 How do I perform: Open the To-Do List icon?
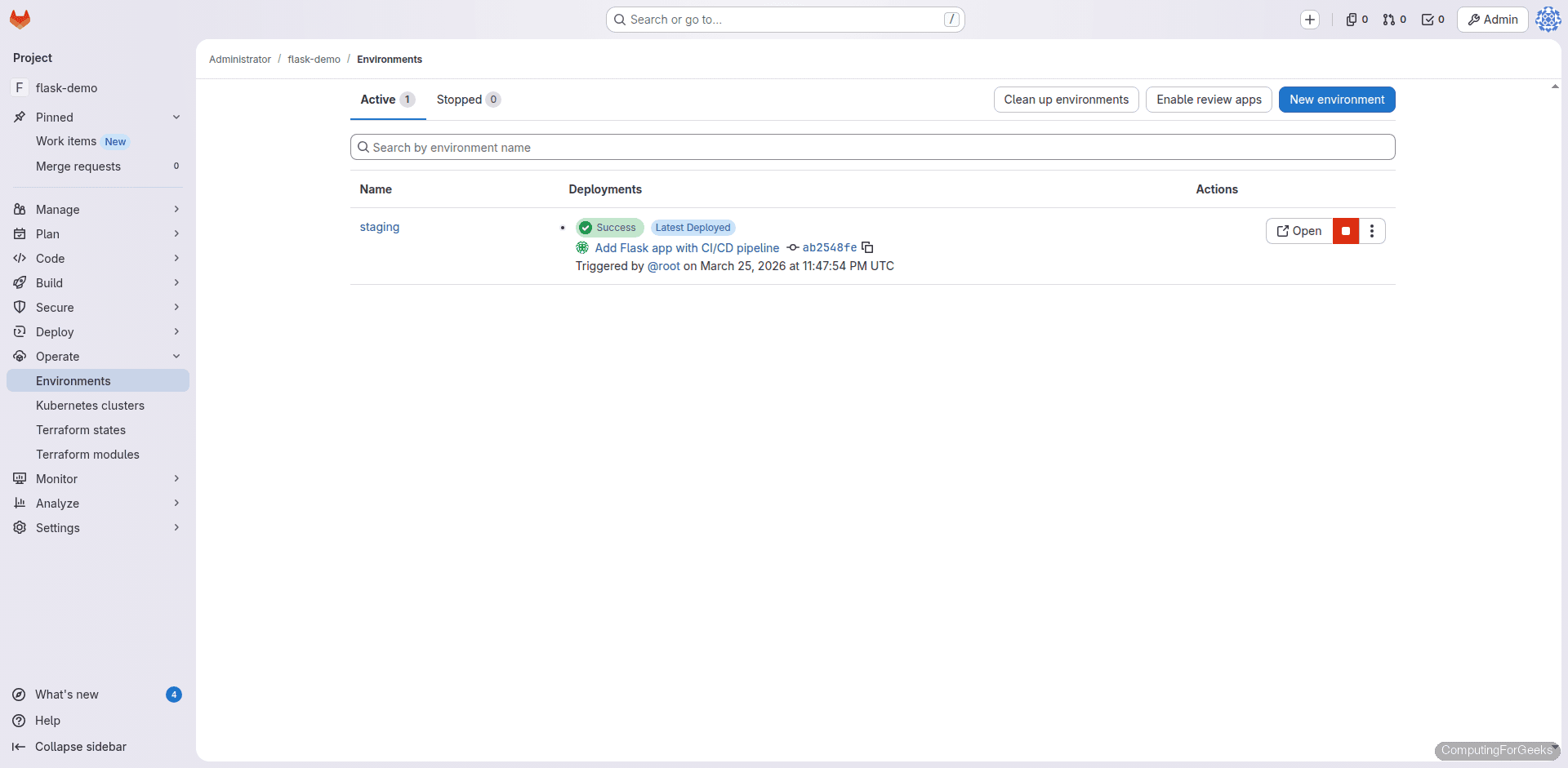[x=1432, y=19]
